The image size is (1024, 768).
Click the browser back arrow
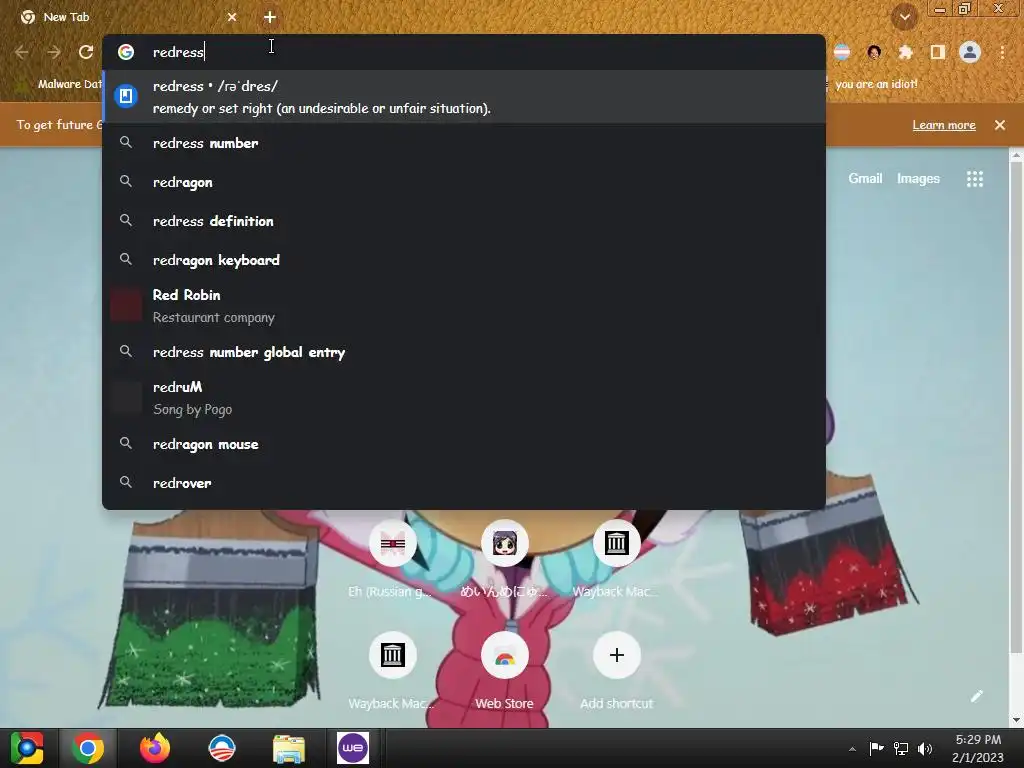click(22, 52)
